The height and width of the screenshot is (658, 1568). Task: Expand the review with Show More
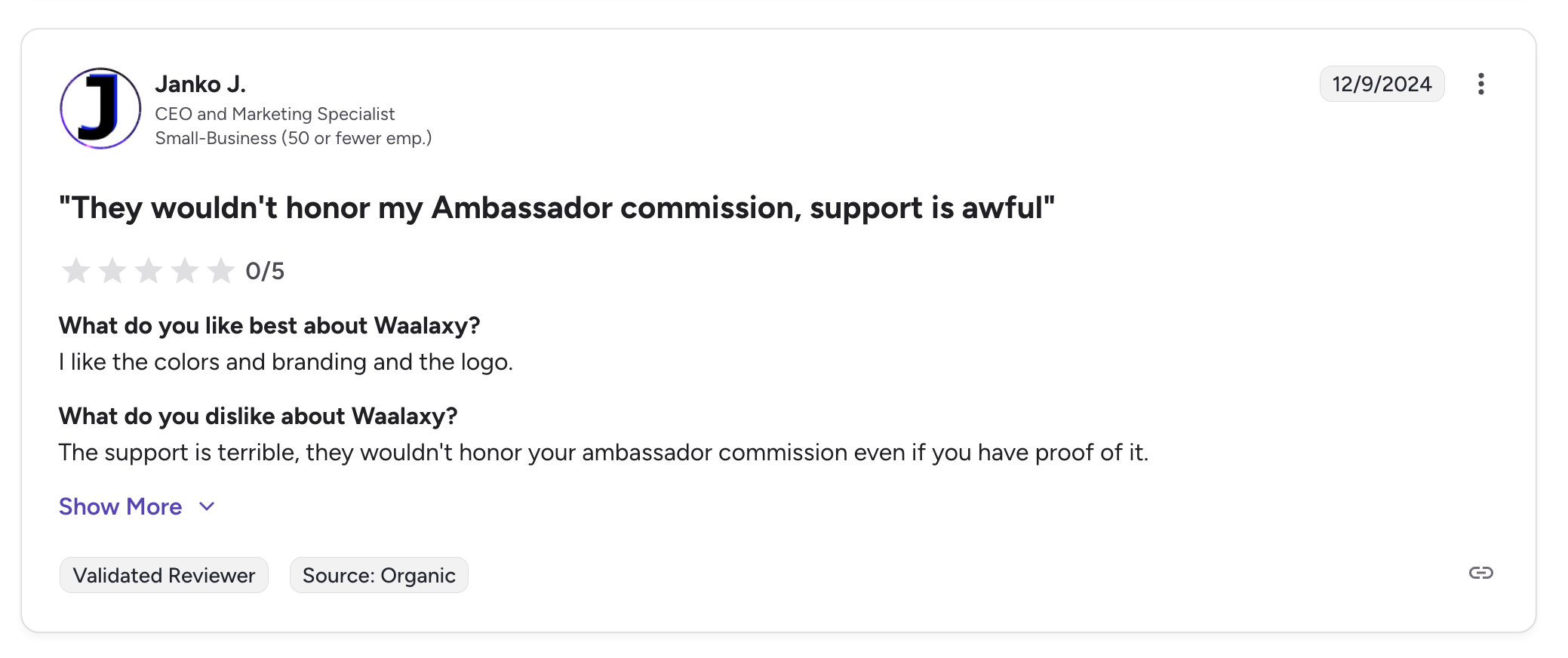click(x=121, y=506)
